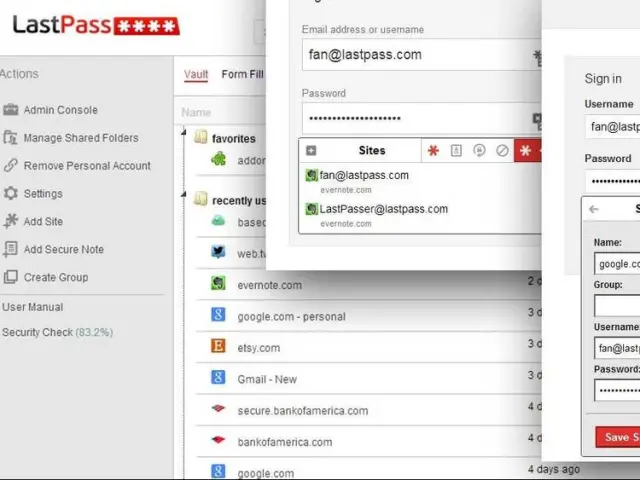
Task: Click back arrow in the Save Site dialog
Action: pyautogui.click(x=594, y=209)
